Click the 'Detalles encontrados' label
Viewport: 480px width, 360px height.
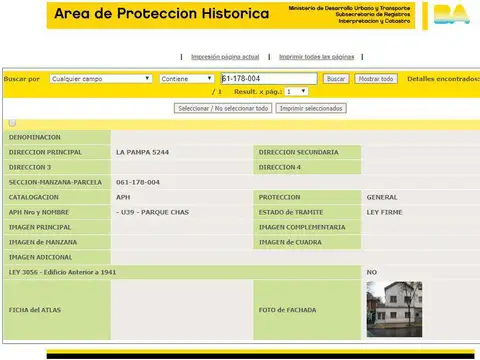point(443,79)
